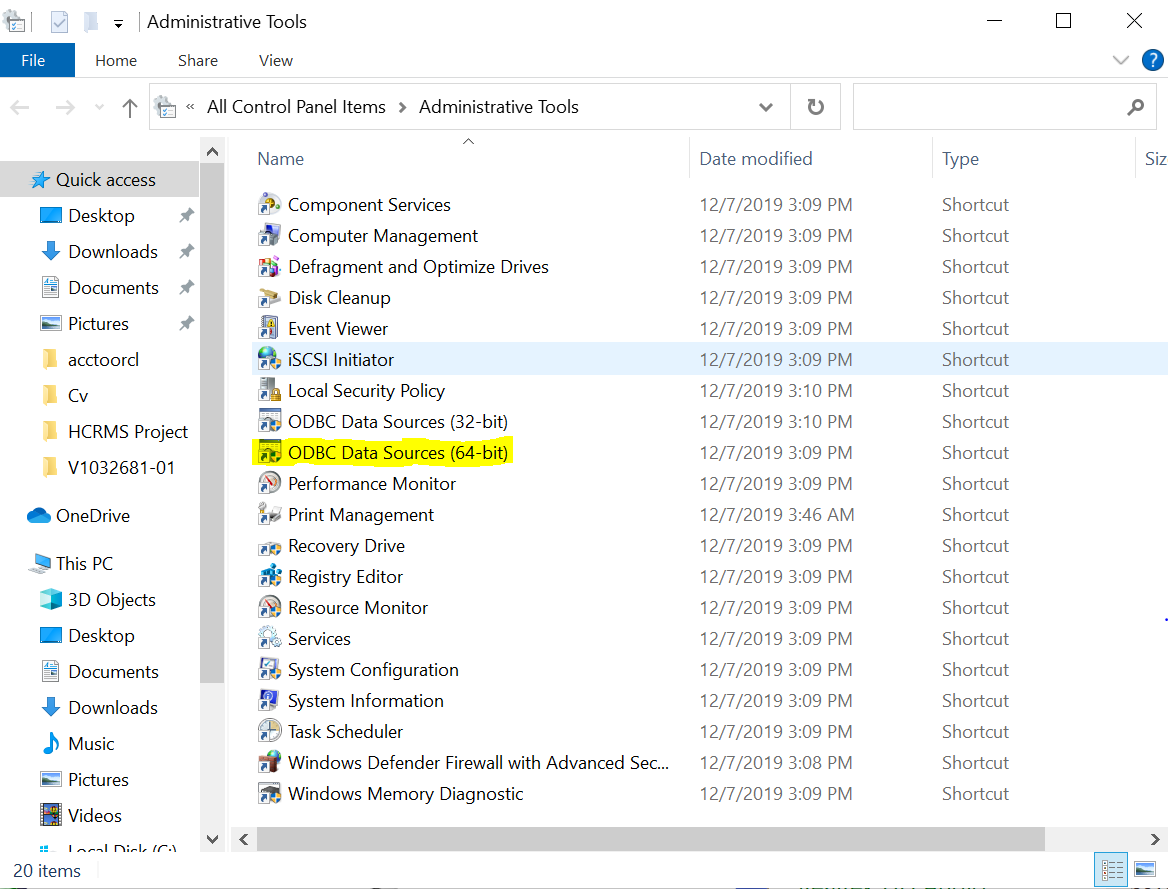Click the Properties quick access toolbar icon
Screen dimensions: 1168x889
pos(60,22)
